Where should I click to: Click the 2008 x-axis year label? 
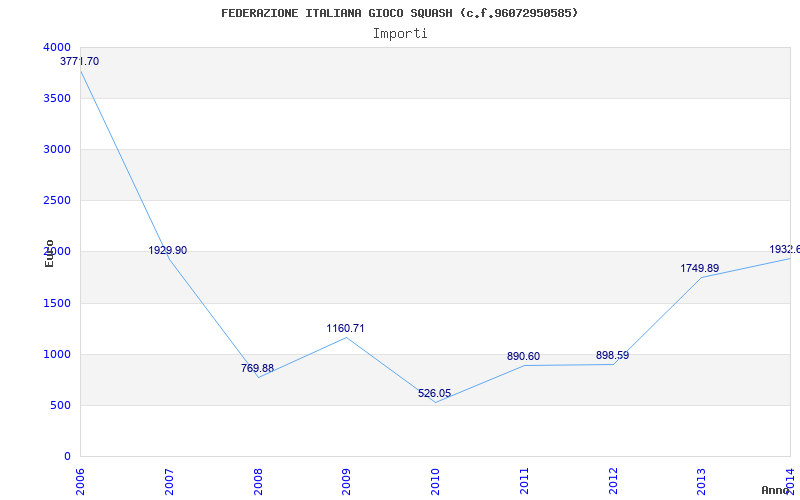pos(258,481)
